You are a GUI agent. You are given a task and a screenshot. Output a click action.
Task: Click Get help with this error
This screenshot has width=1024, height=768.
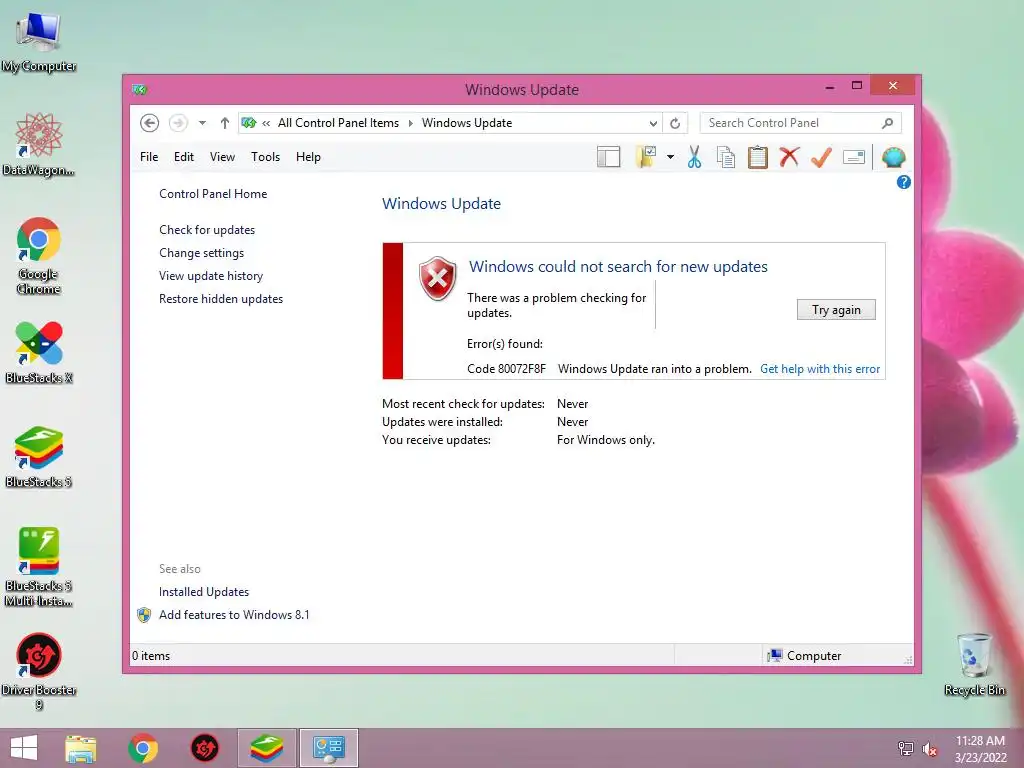click(820, 369)
